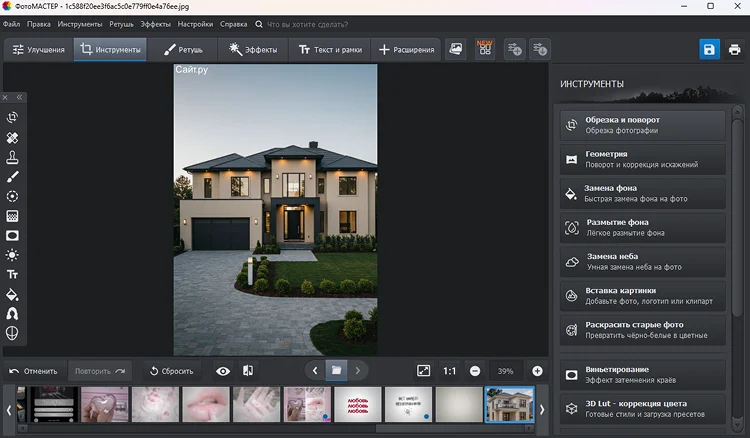Select the brush tool in left toolbar
Screen dimensions: 750x438
(x=12, y=177)
